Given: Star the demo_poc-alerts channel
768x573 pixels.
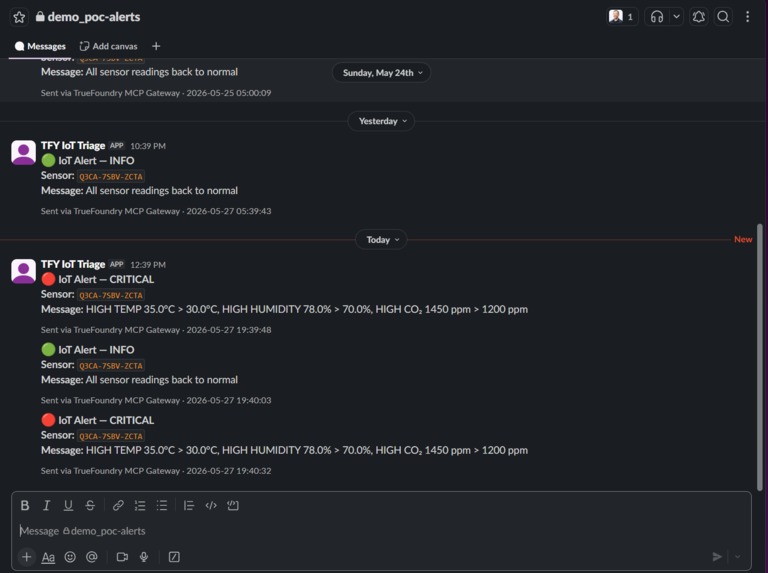Looking at the screenshot, I should coord(19,17).
